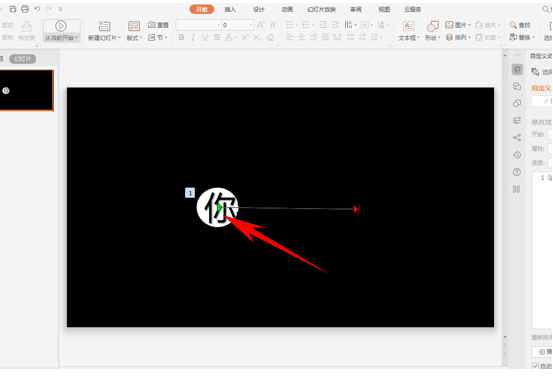Viewport: 553px width, 376px height.
Task: Open the help question mark icon in the sidebar
Action: pos(517,172)
